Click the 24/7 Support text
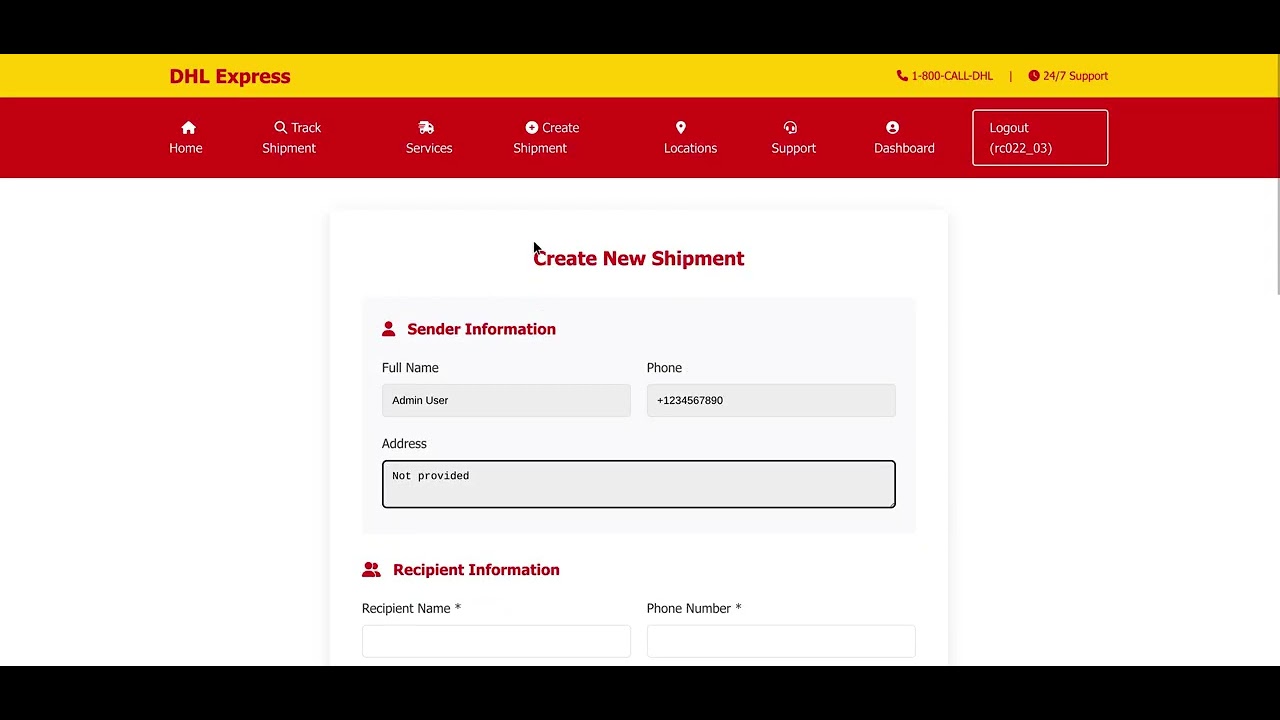Screen dimensions: 1280x720 click(1075, 76)
